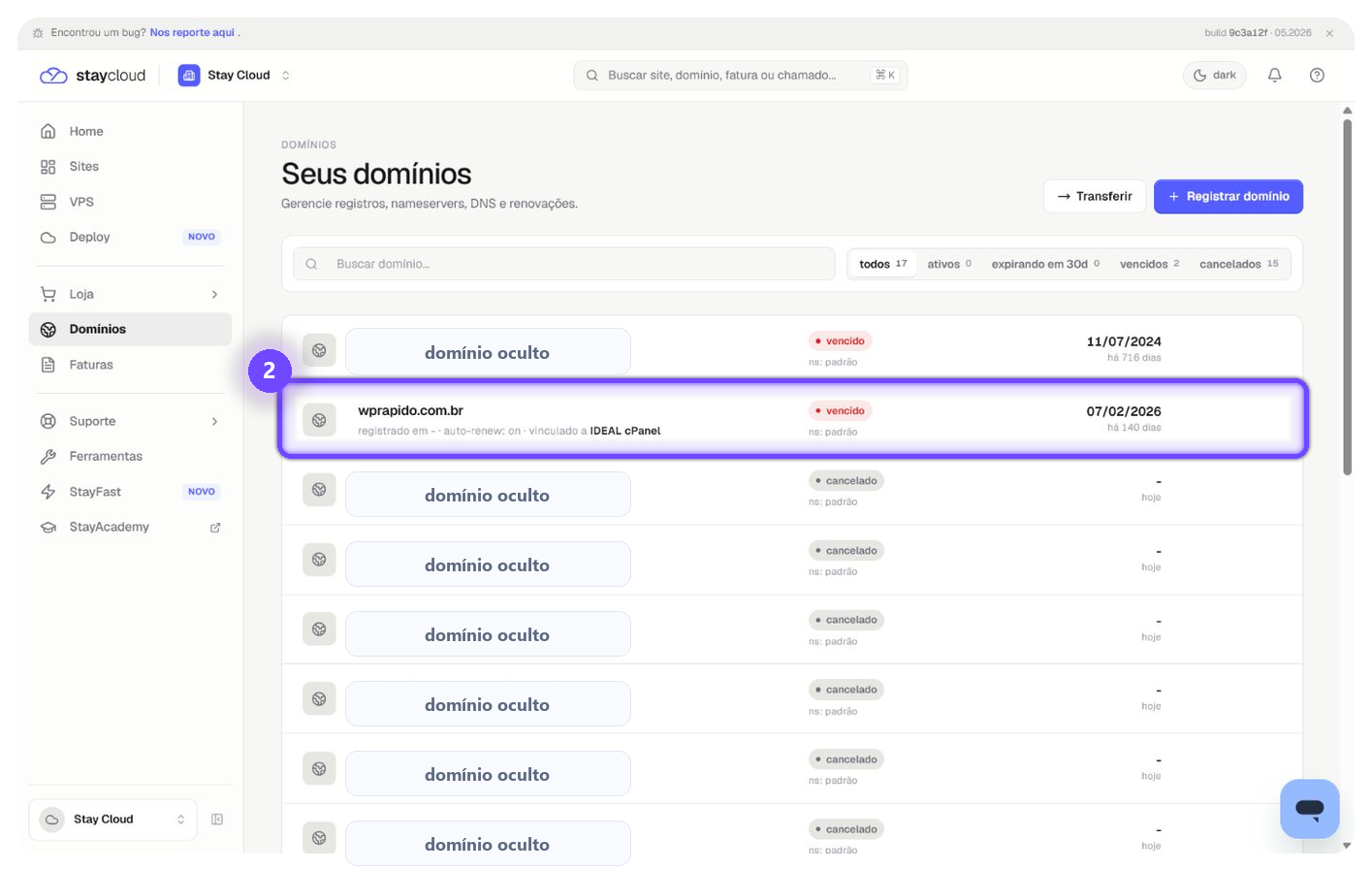Select the expirando em 30d tab
The height and width of the screenshot is (871, 1372).
click(x=1045, y=264)
